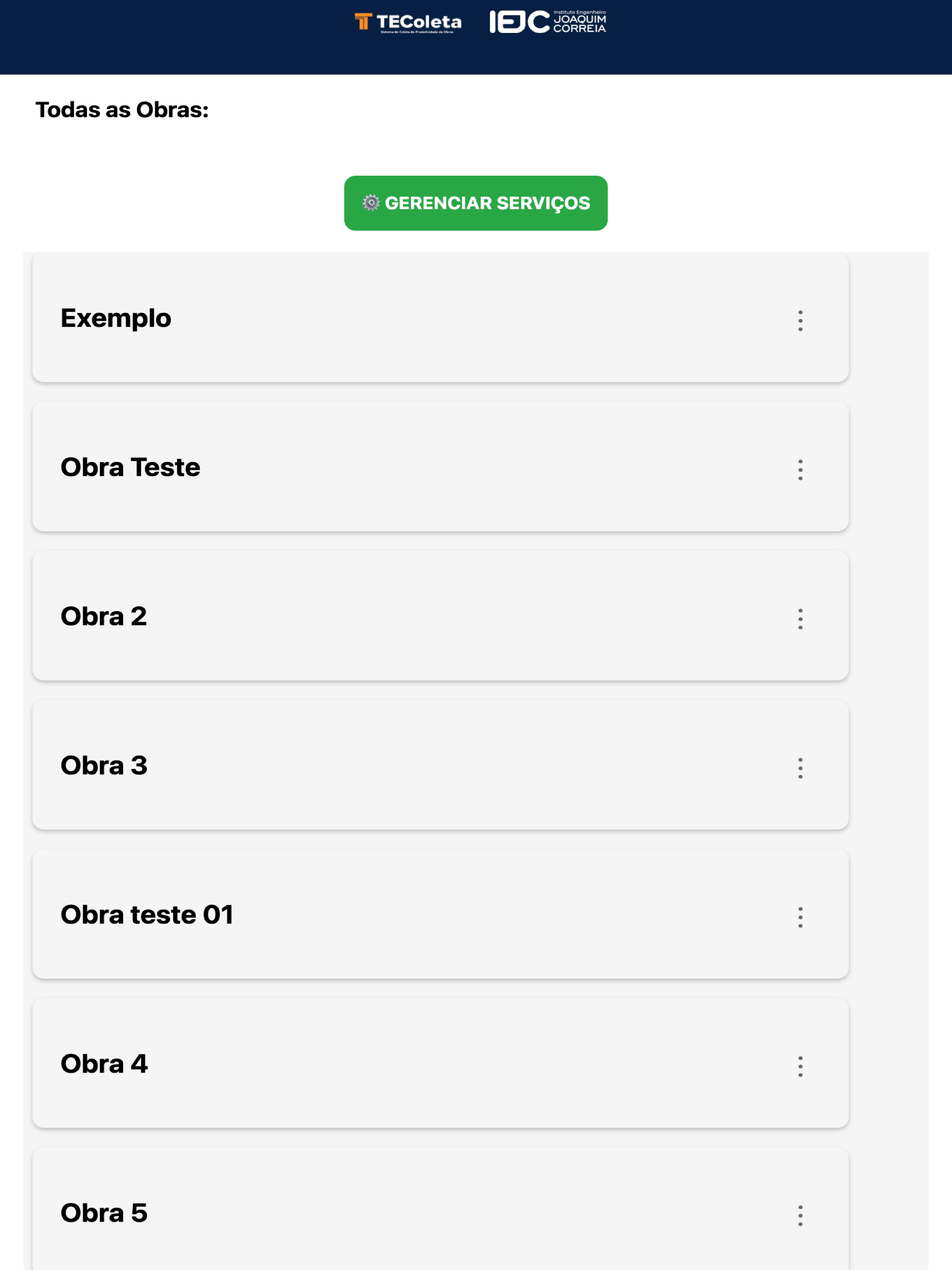Open the three-dot menu for Exemplo
Screen dimensions: 952x1270
pos(800,320)
